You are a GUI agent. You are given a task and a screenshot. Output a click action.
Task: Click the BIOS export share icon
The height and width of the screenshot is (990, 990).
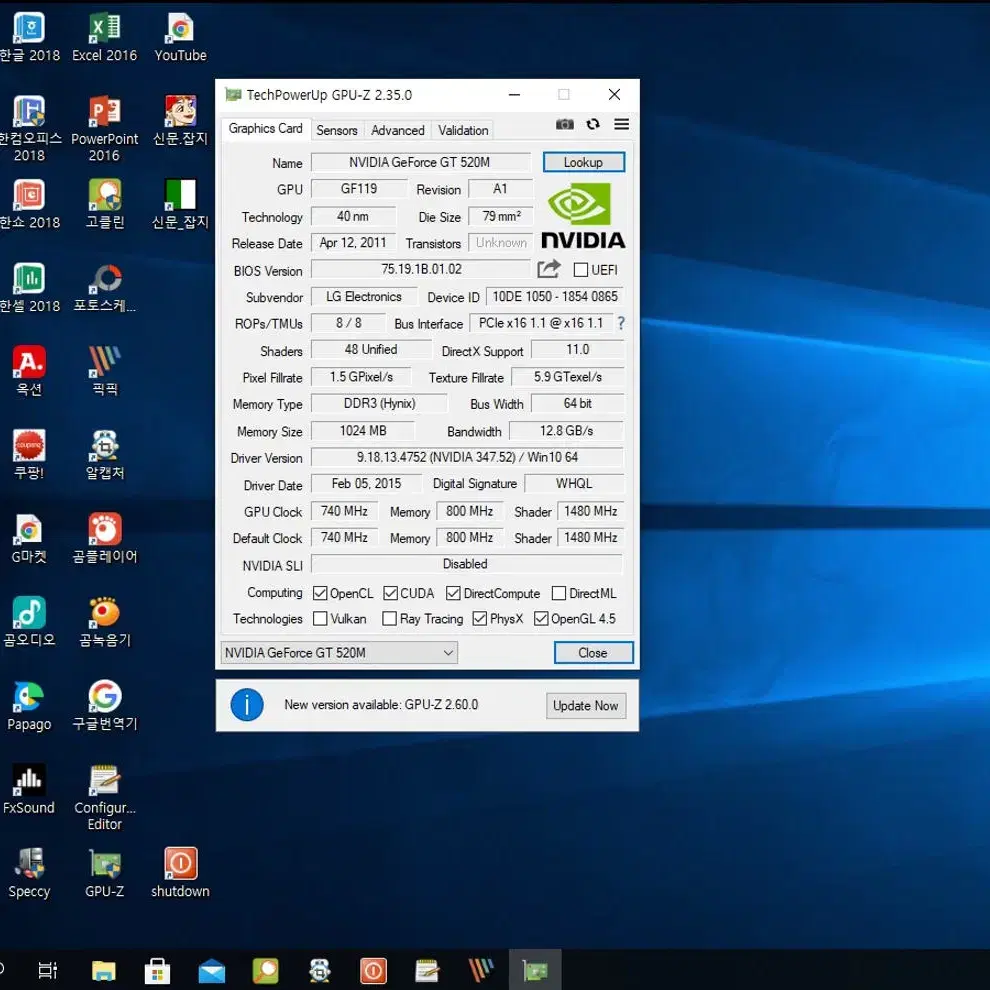click(x=549, y=269)
